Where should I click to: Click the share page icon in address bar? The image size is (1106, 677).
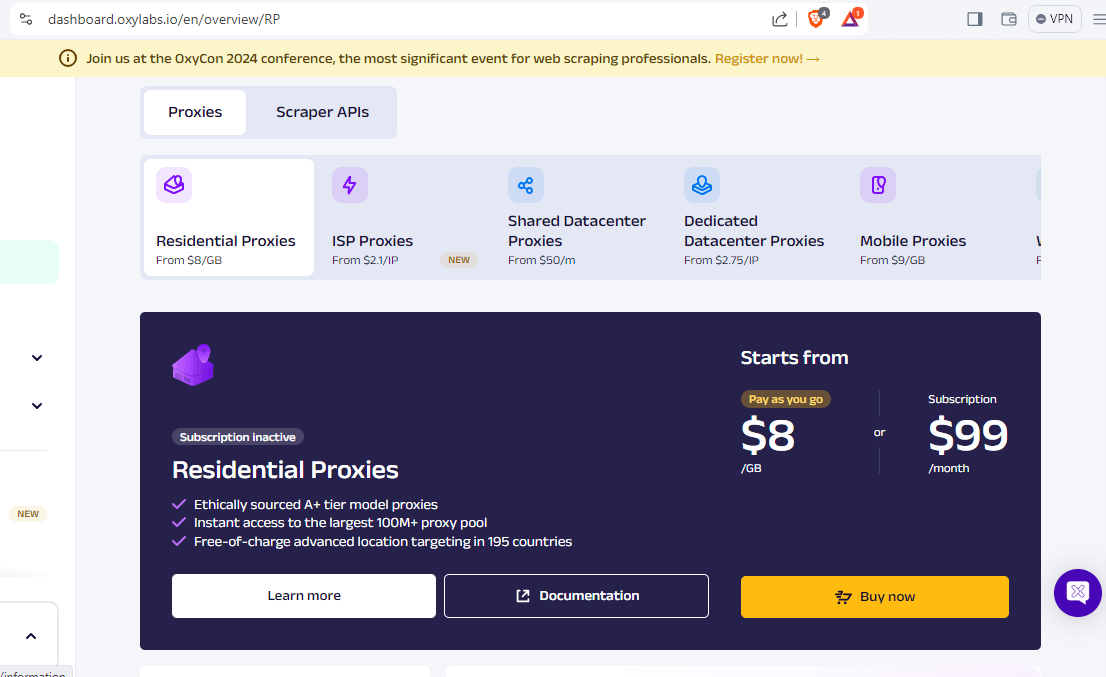(x=780, y=19)
